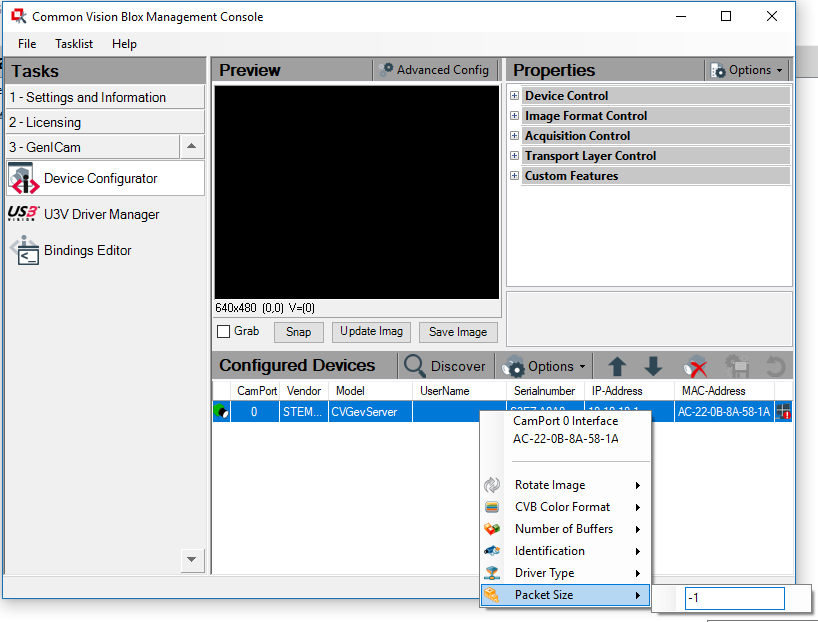Click the Driver Type menu icon

492,573
